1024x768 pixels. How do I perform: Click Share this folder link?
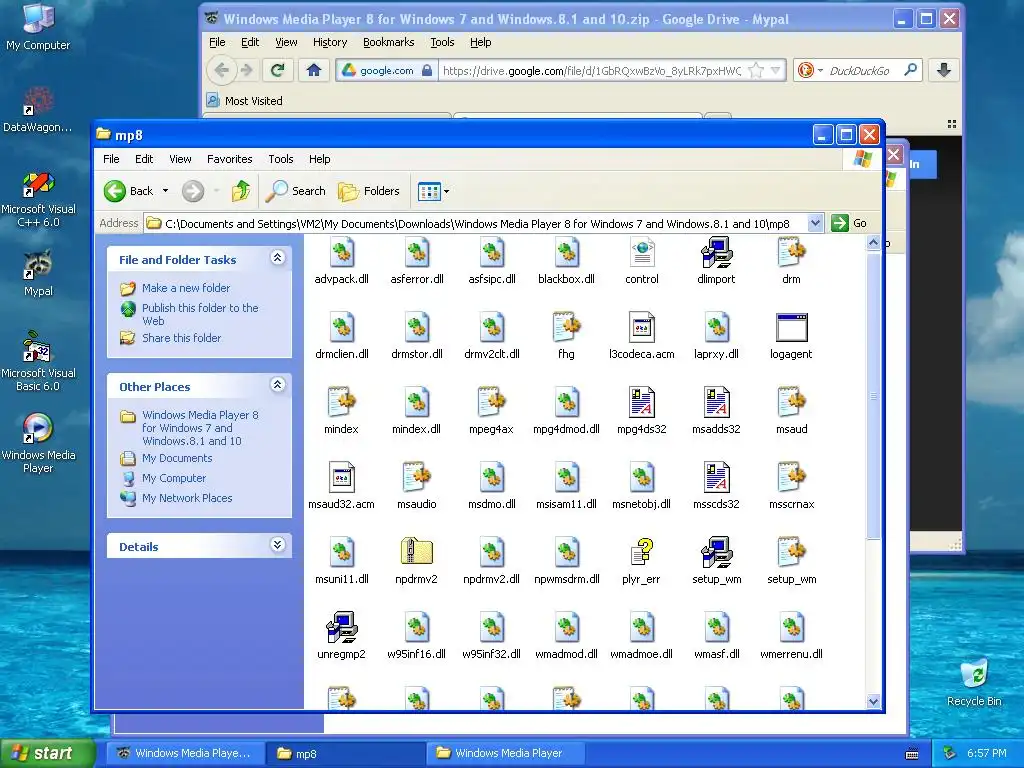[182, 338]
